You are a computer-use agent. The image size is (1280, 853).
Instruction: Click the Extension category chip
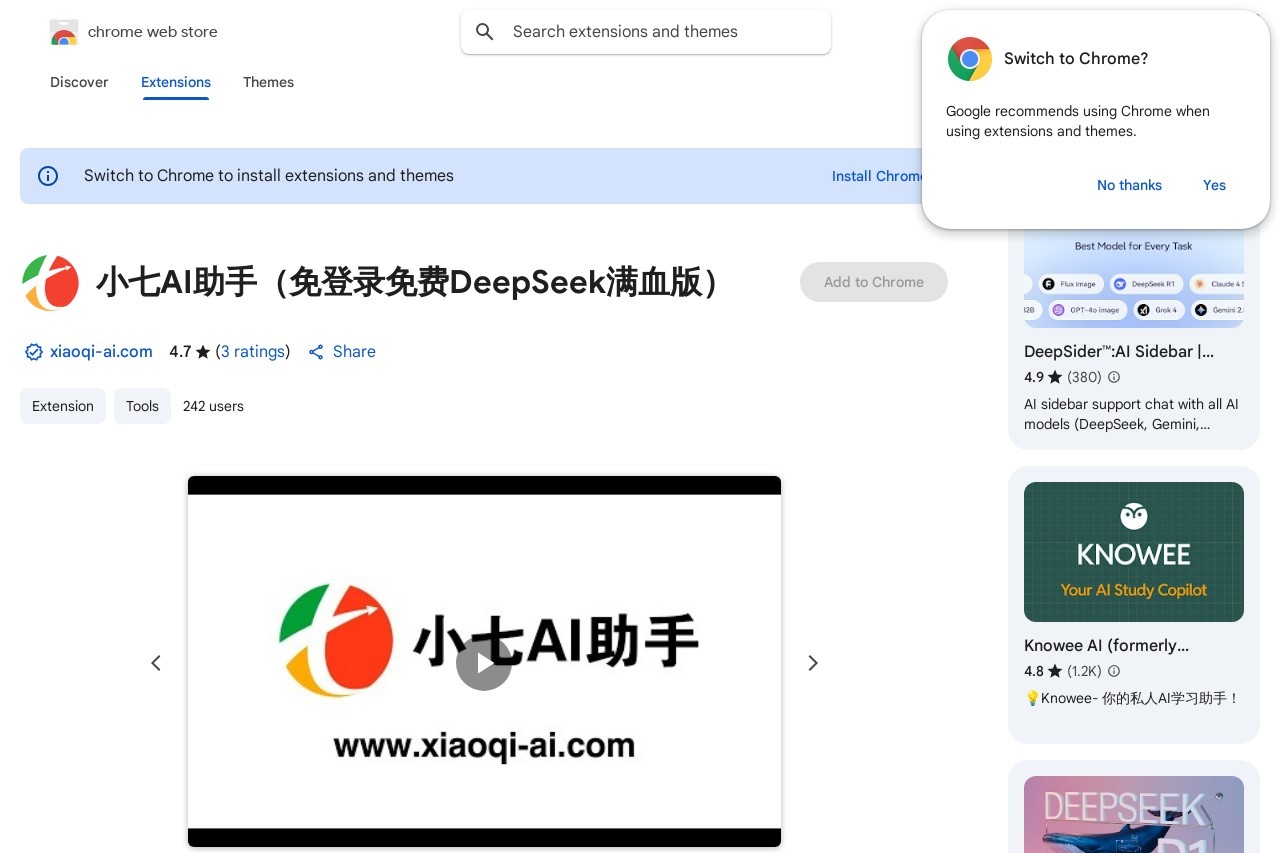63,406
